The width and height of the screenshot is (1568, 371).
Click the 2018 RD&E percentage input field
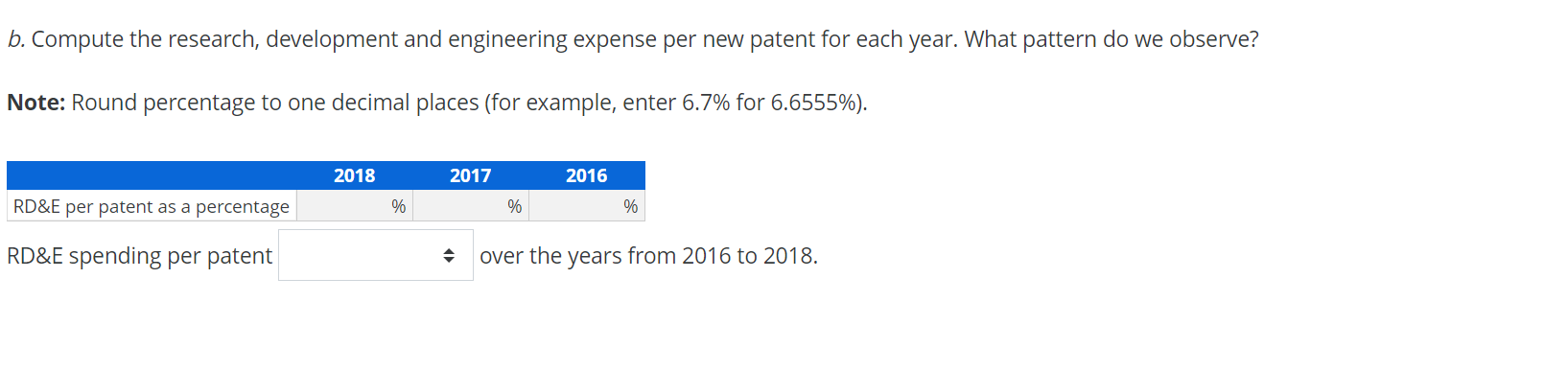point(343,206)
